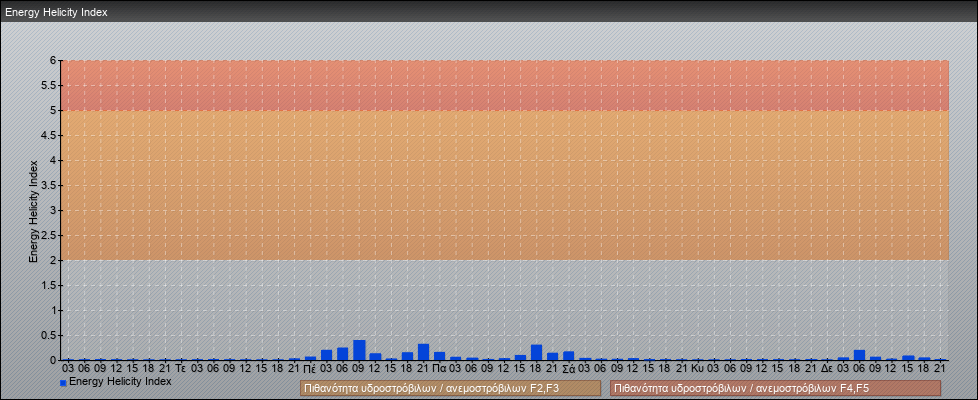Select the Δε day label on the x-axis

pyautogui.click(x=827, y=368)
